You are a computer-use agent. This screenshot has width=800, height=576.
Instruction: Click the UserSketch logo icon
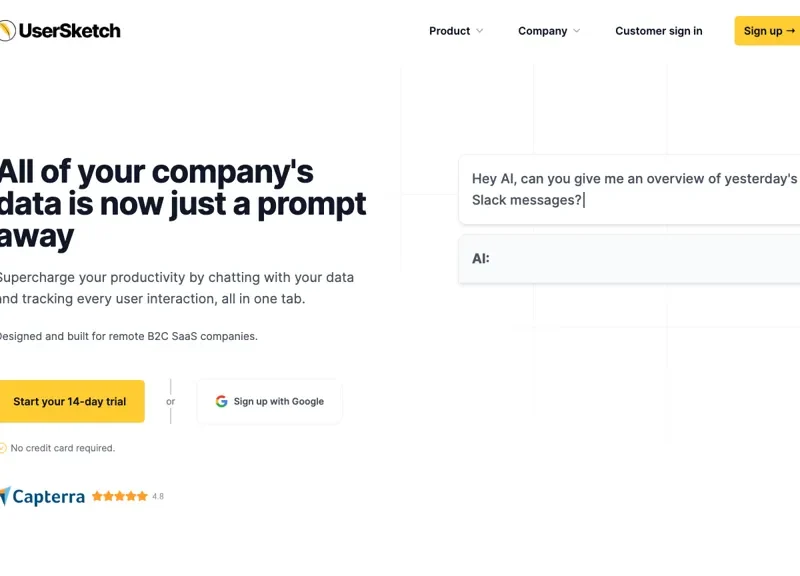(x=7, y=31)
